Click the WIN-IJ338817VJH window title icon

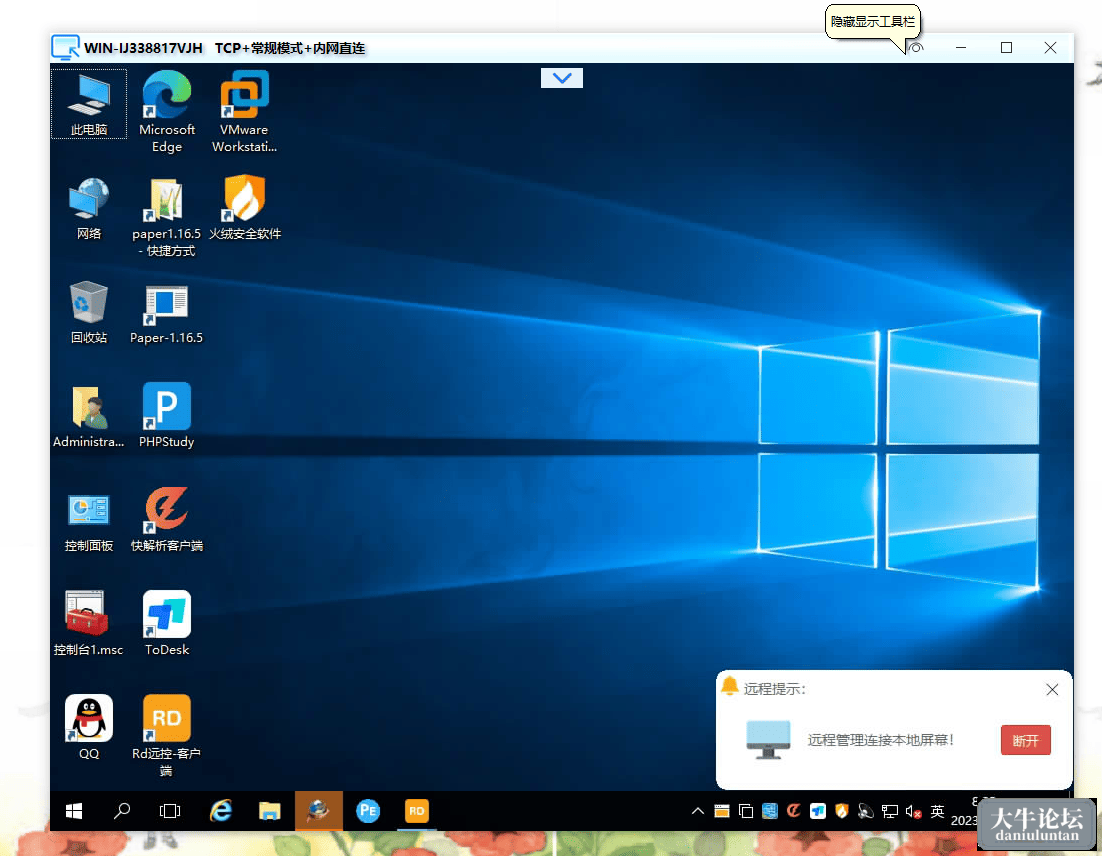(65, 48)
